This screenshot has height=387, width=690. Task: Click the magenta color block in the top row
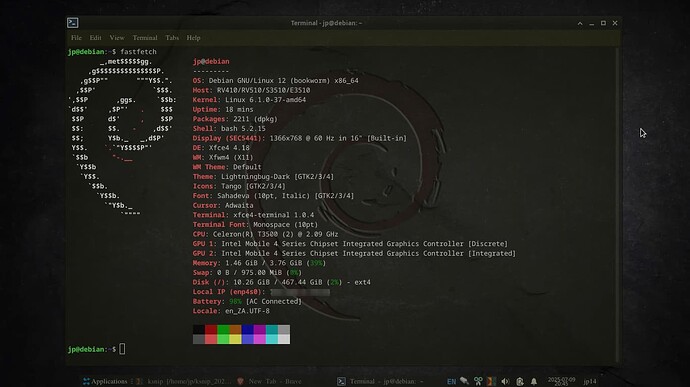pos(260,329)
